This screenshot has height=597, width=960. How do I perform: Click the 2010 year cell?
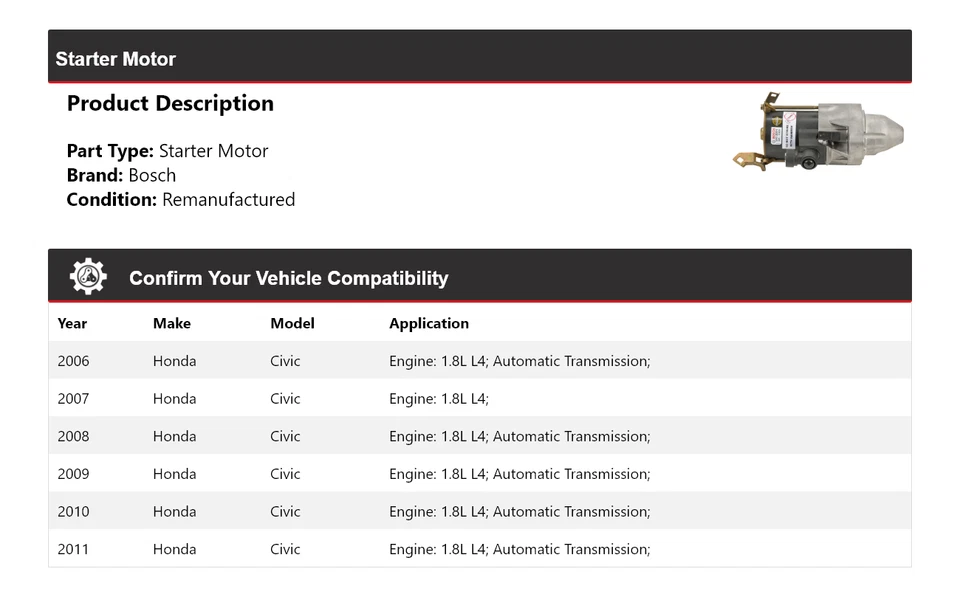click(x=73, y=511)
